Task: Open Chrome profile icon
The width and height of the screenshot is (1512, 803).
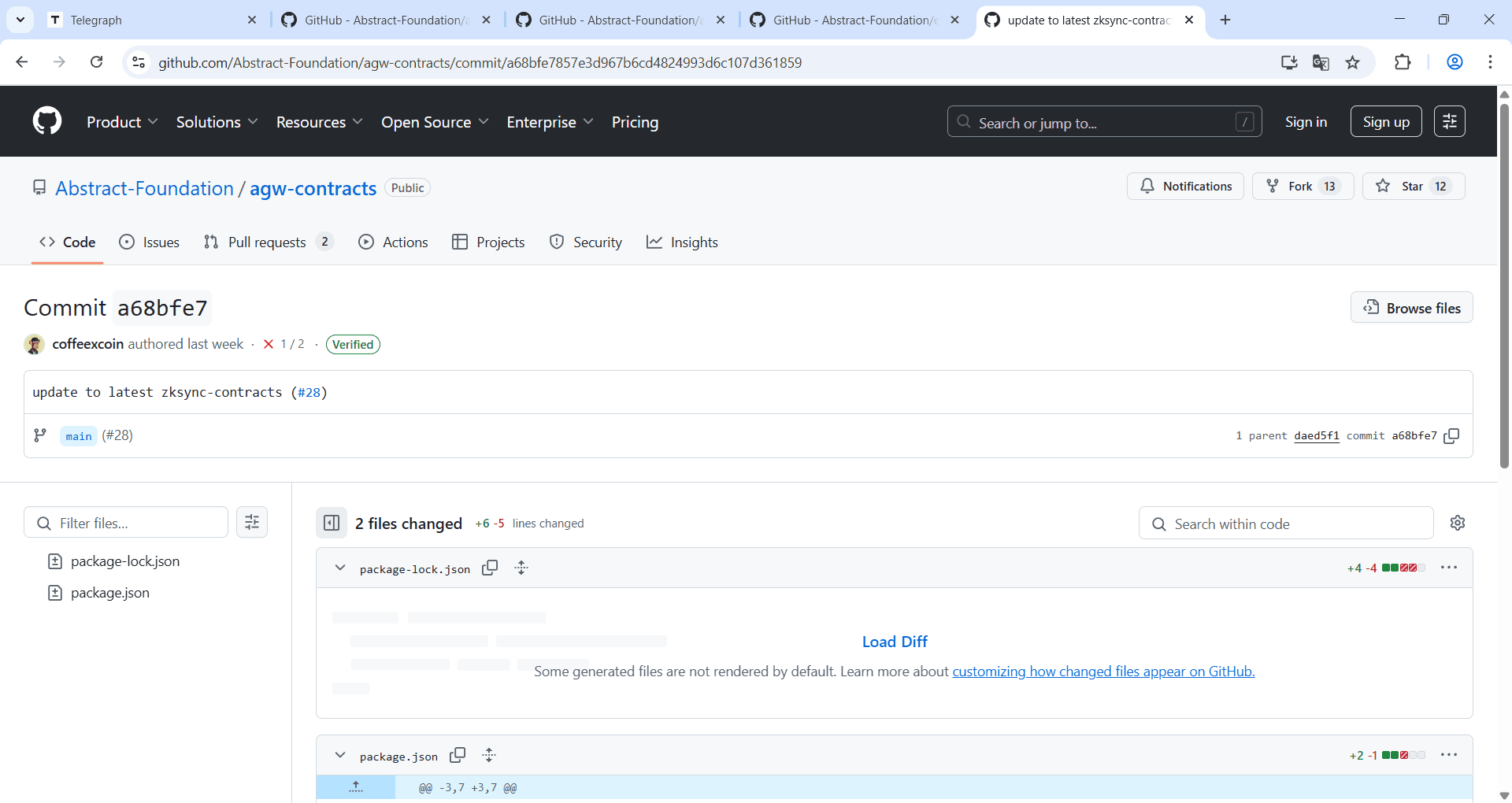Action: pyautogui.click(x=1455, y=62)
